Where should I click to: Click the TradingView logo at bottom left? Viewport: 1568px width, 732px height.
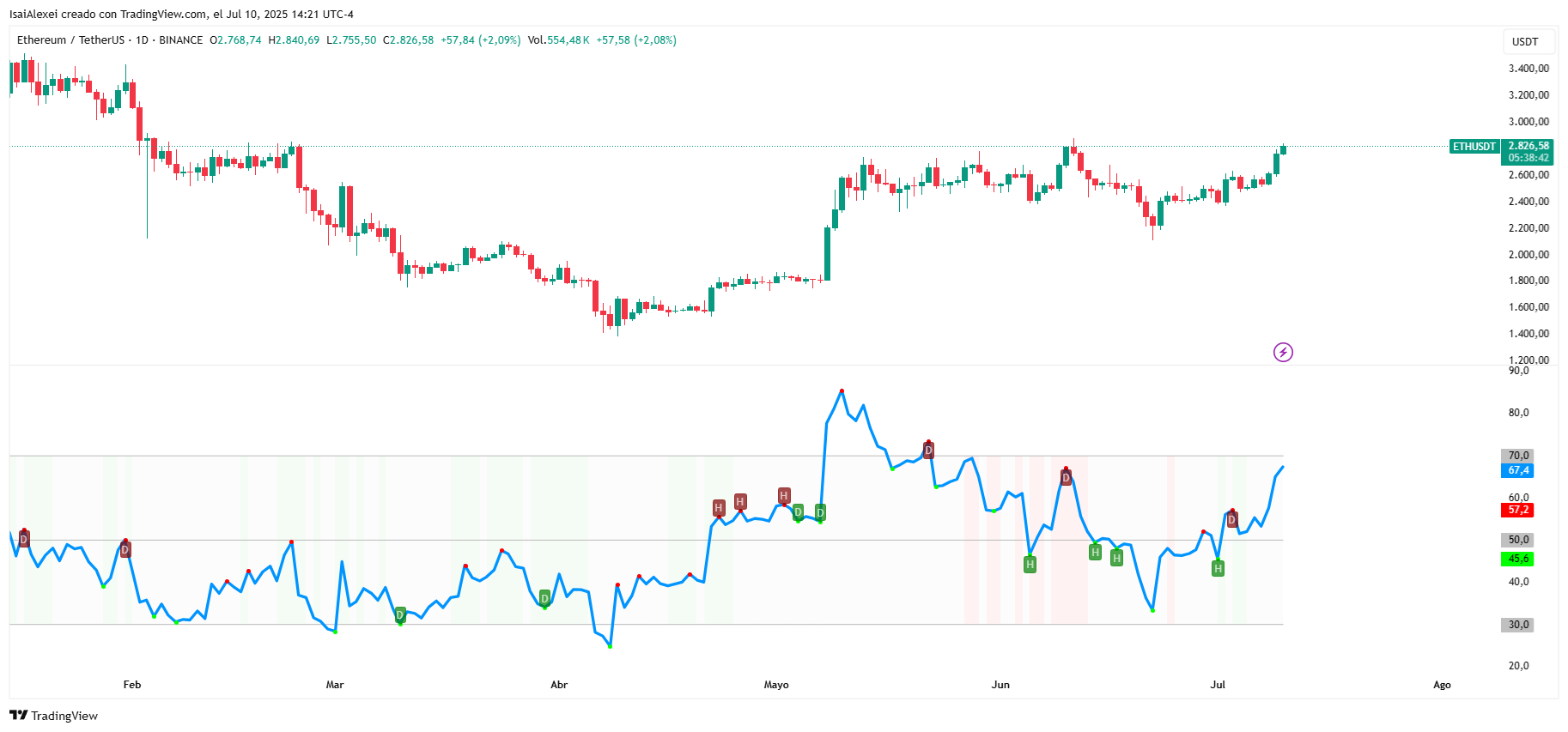[x=53, y=716]
